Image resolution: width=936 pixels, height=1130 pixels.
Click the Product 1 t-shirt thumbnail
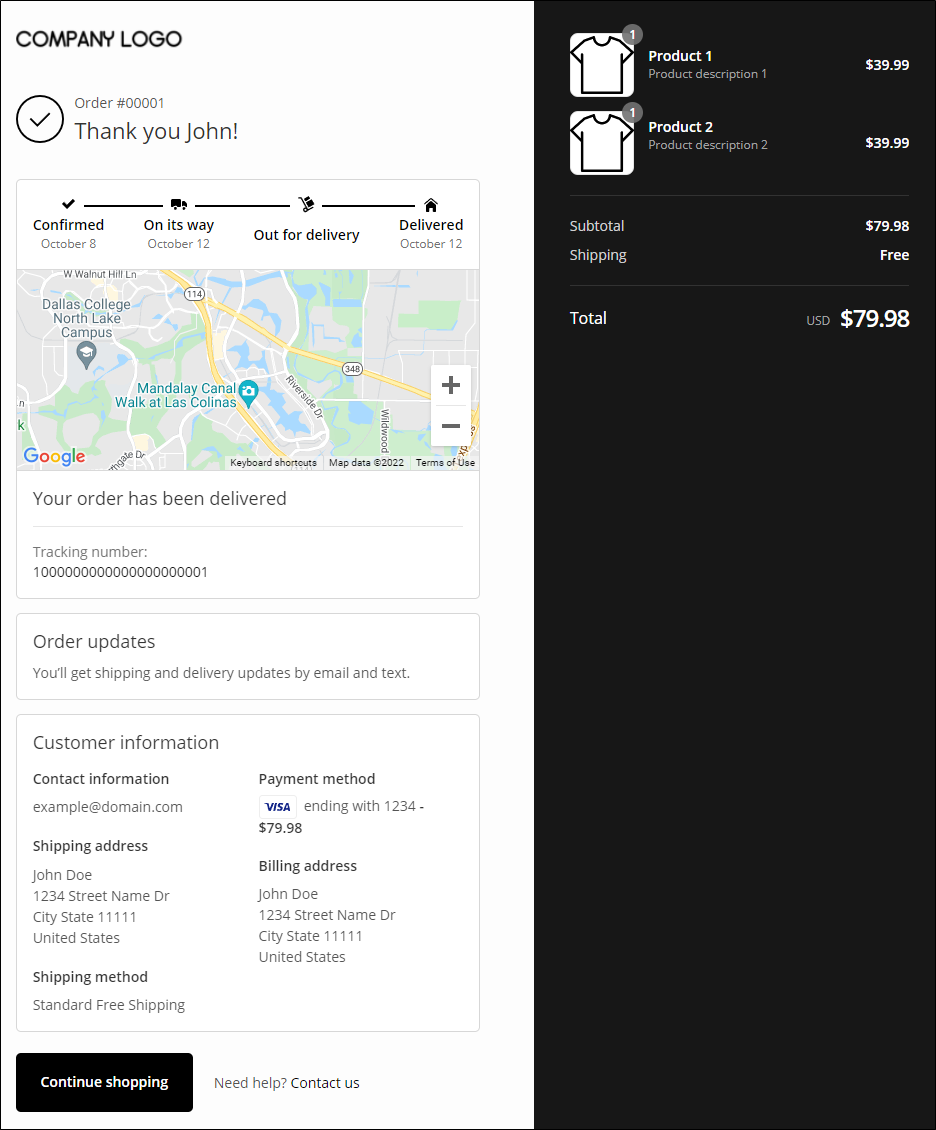click(x=602, y=65)
